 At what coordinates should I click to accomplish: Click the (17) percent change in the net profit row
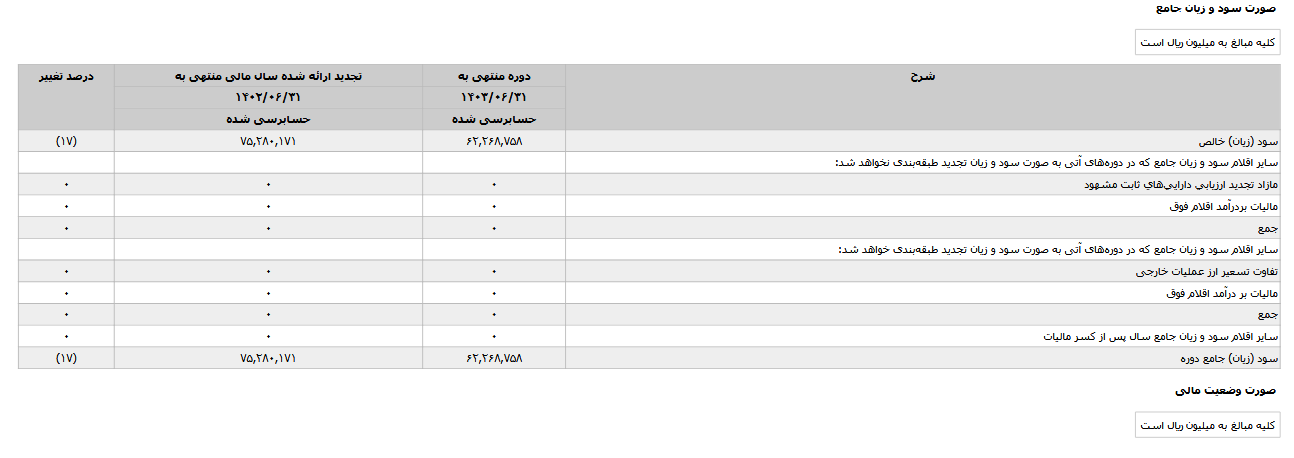point(66,141)
